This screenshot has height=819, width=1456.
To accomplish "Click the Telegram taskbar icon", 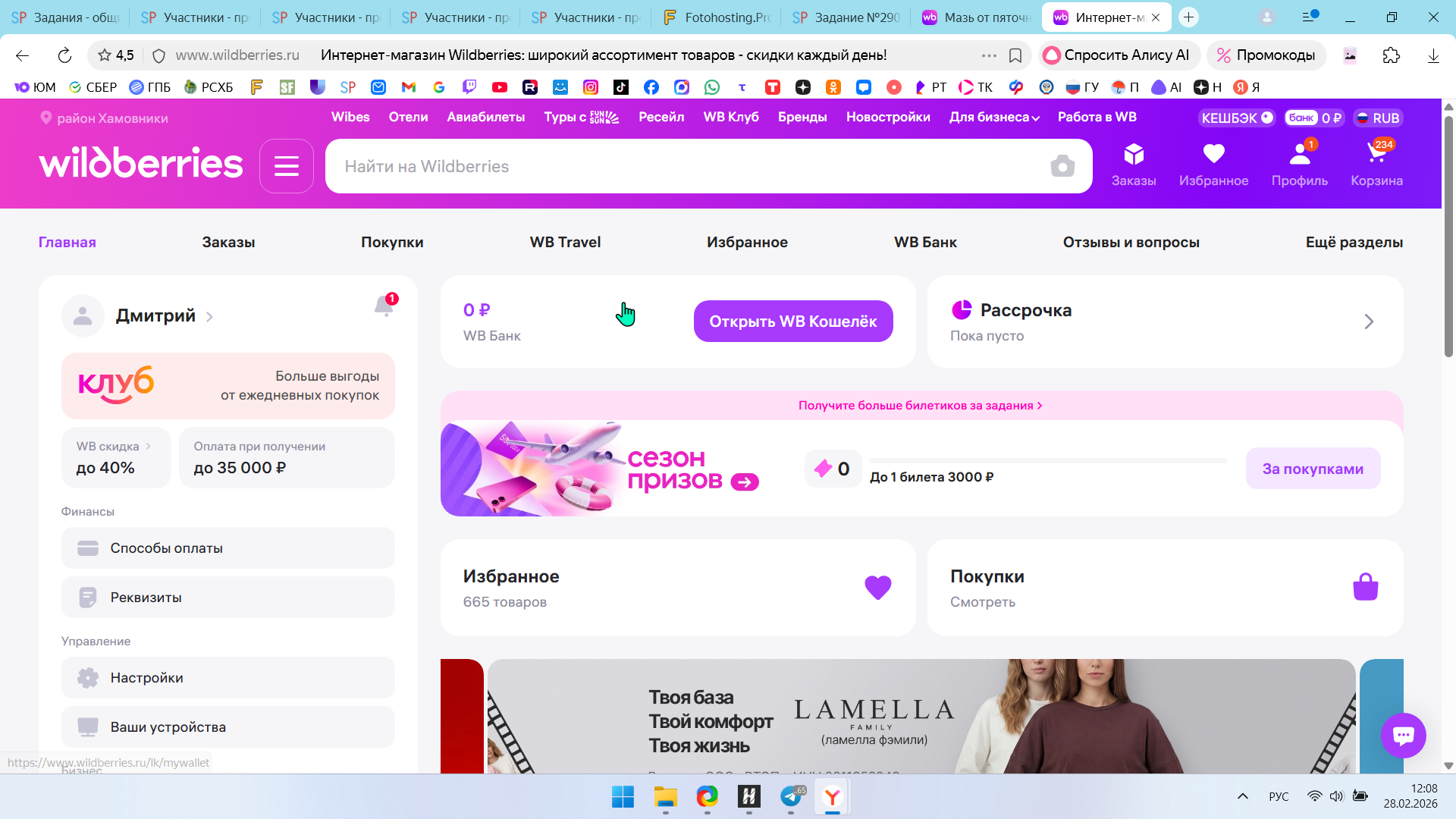I will pyautogui.click(x=791, y=797).
